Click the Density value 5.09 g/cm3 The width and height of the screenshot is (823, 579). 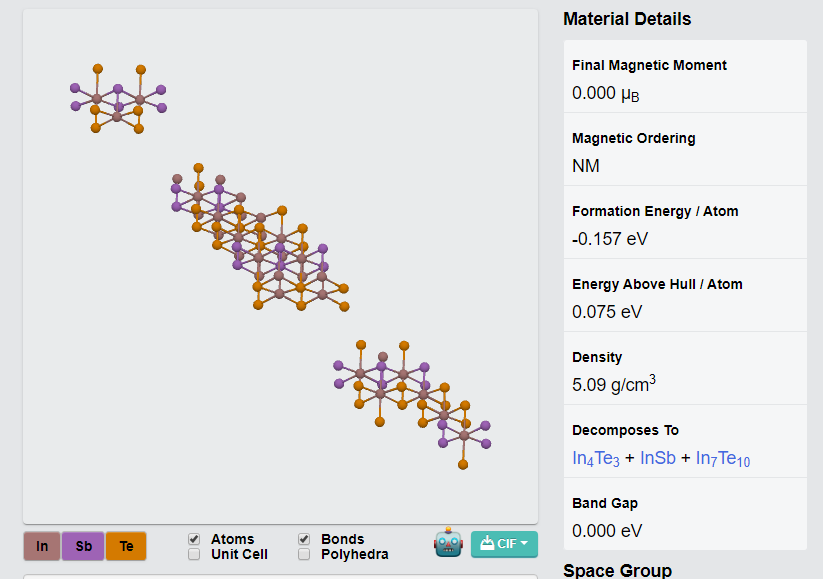613,384
